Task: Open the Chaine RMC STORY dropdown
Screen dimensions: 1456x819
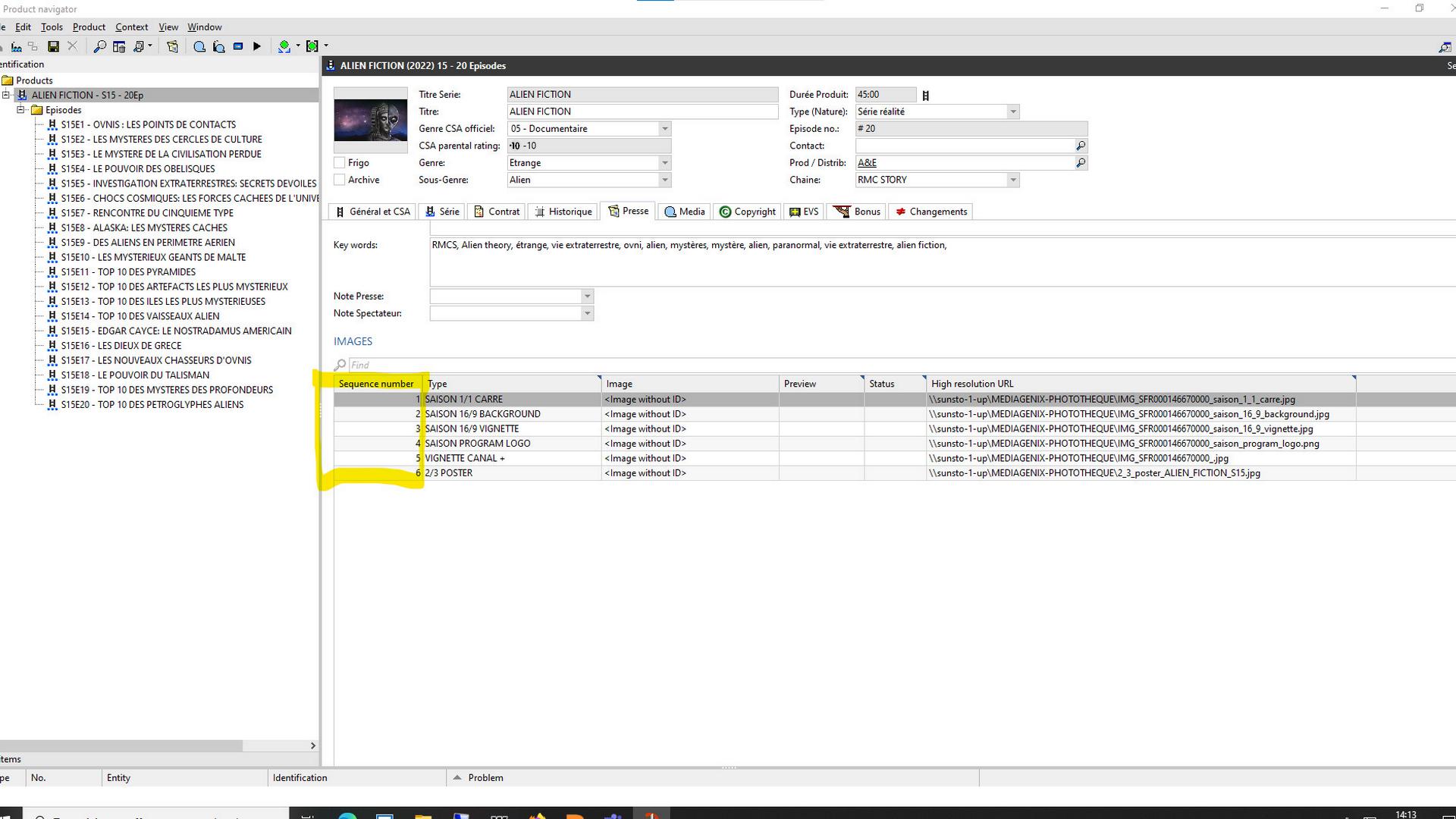Action: pyautogui.click(x=1012, y=180)
